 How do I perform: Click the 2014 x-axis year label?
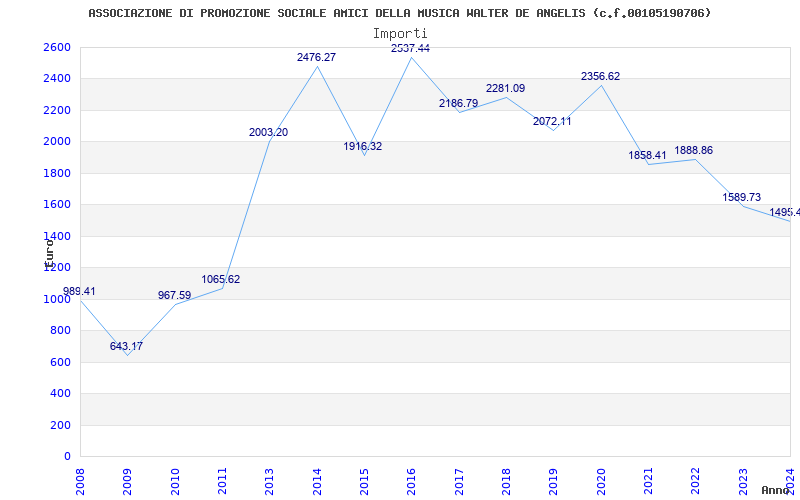click(317, 481)
